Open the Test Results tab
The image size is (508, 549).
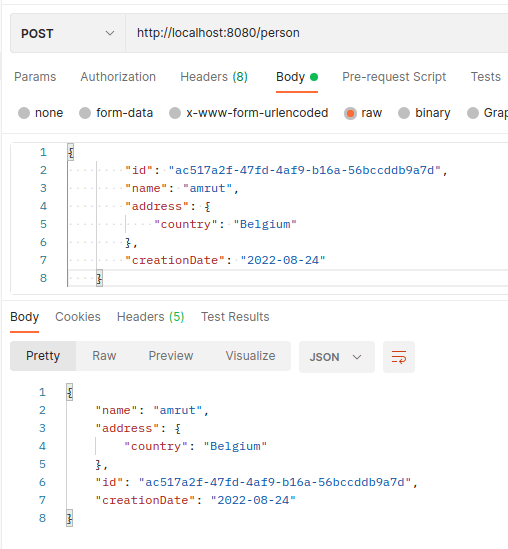click(235, 317)
